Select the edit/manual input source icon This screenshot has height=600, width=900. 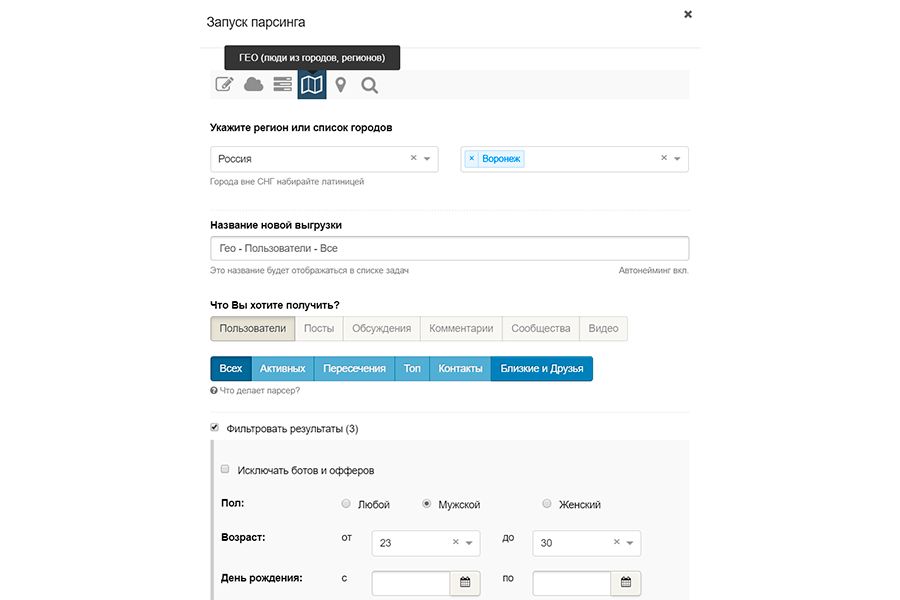tap(224, 84)
